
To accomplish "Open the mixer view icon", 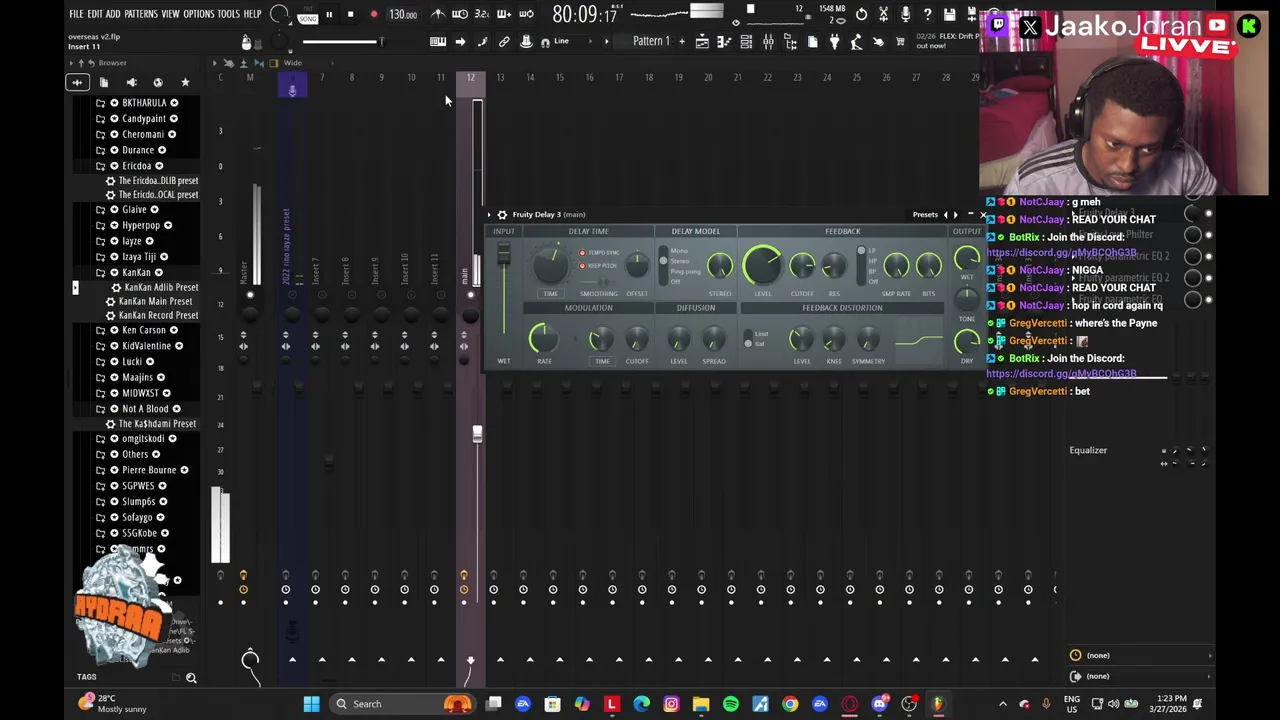I will pos(768,42).
